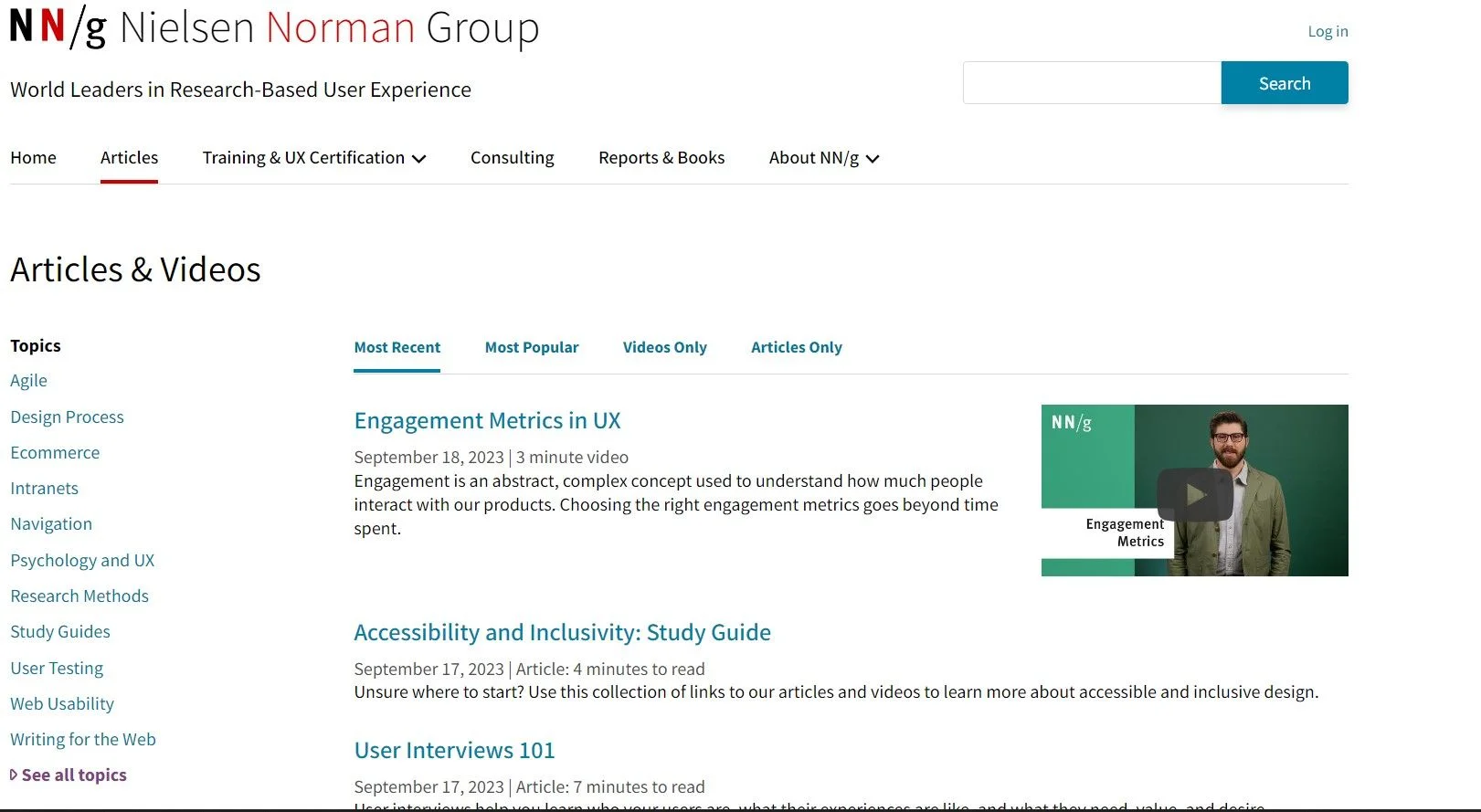Open the Log in link
Viewport: 1481px width, 812px height.
(x=1328, y=31)
